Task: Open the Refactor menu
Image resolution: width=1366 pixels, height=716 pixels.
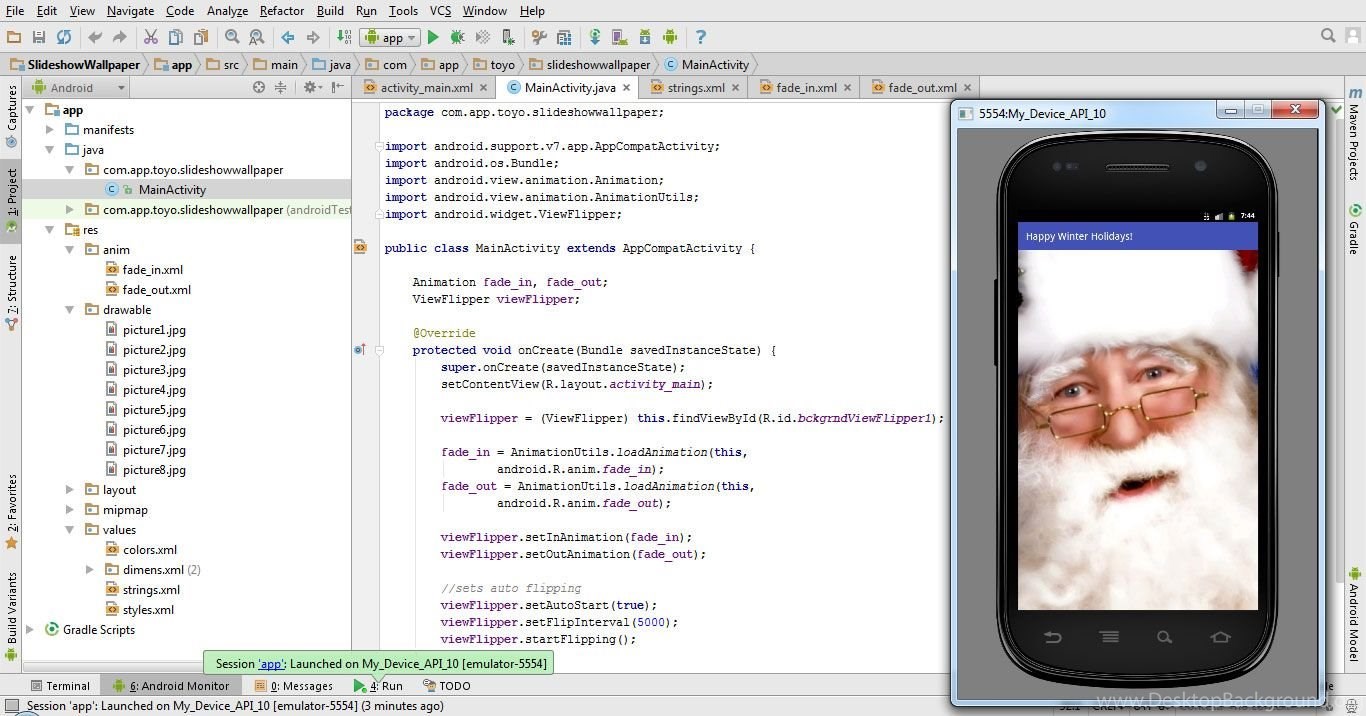Action: 281,11
